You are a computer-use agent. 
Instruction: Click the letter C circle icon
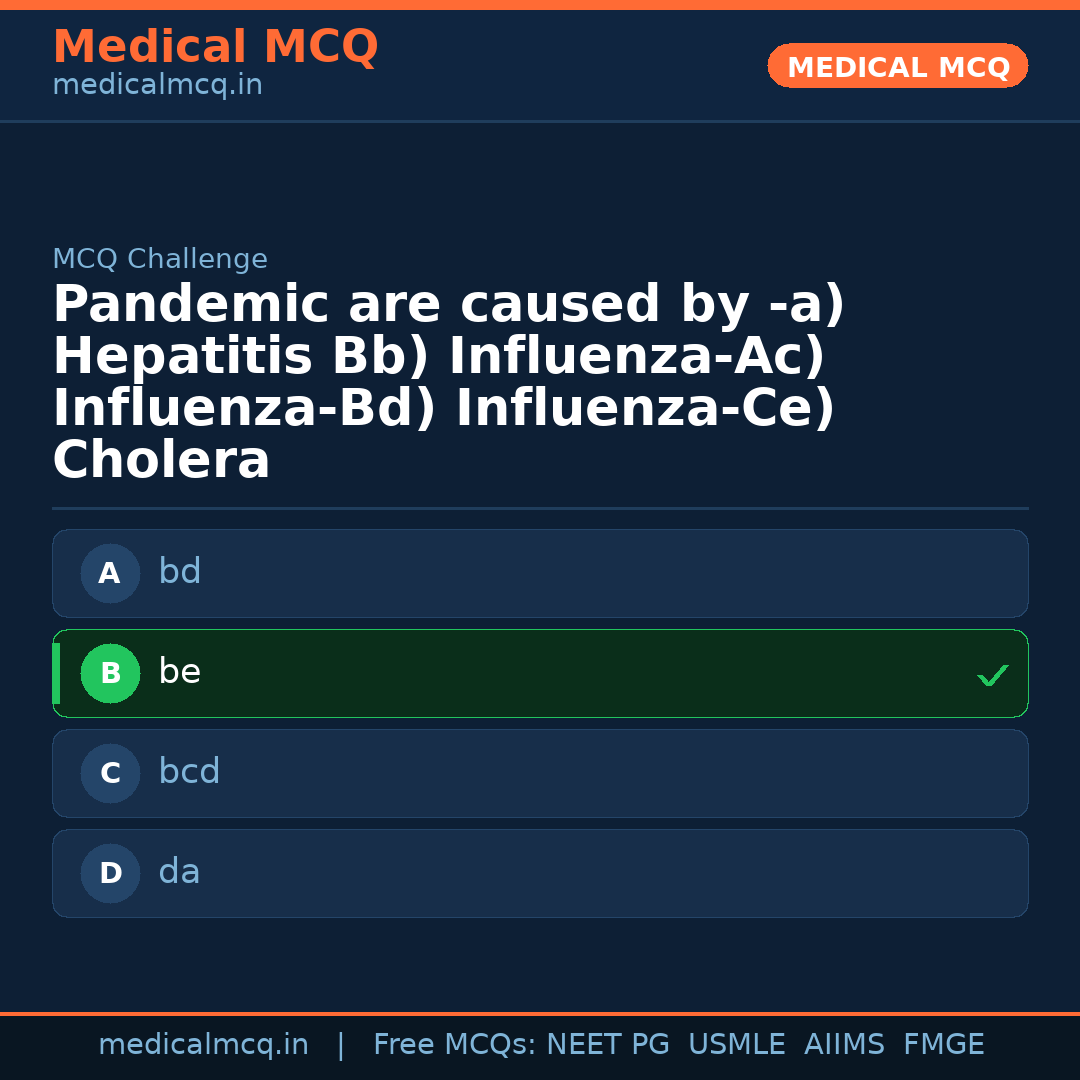tap(110, 774)
